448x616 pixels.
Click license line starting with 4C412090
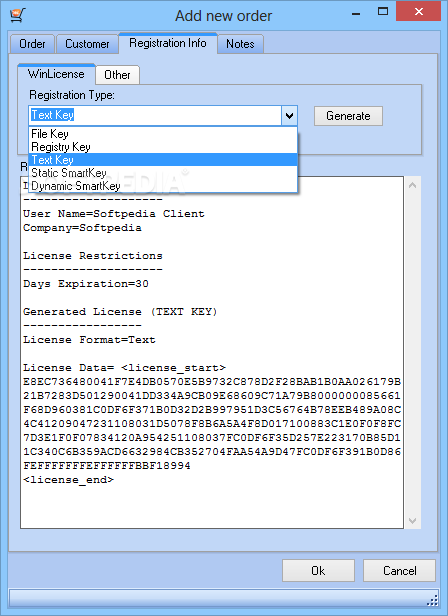212,424
